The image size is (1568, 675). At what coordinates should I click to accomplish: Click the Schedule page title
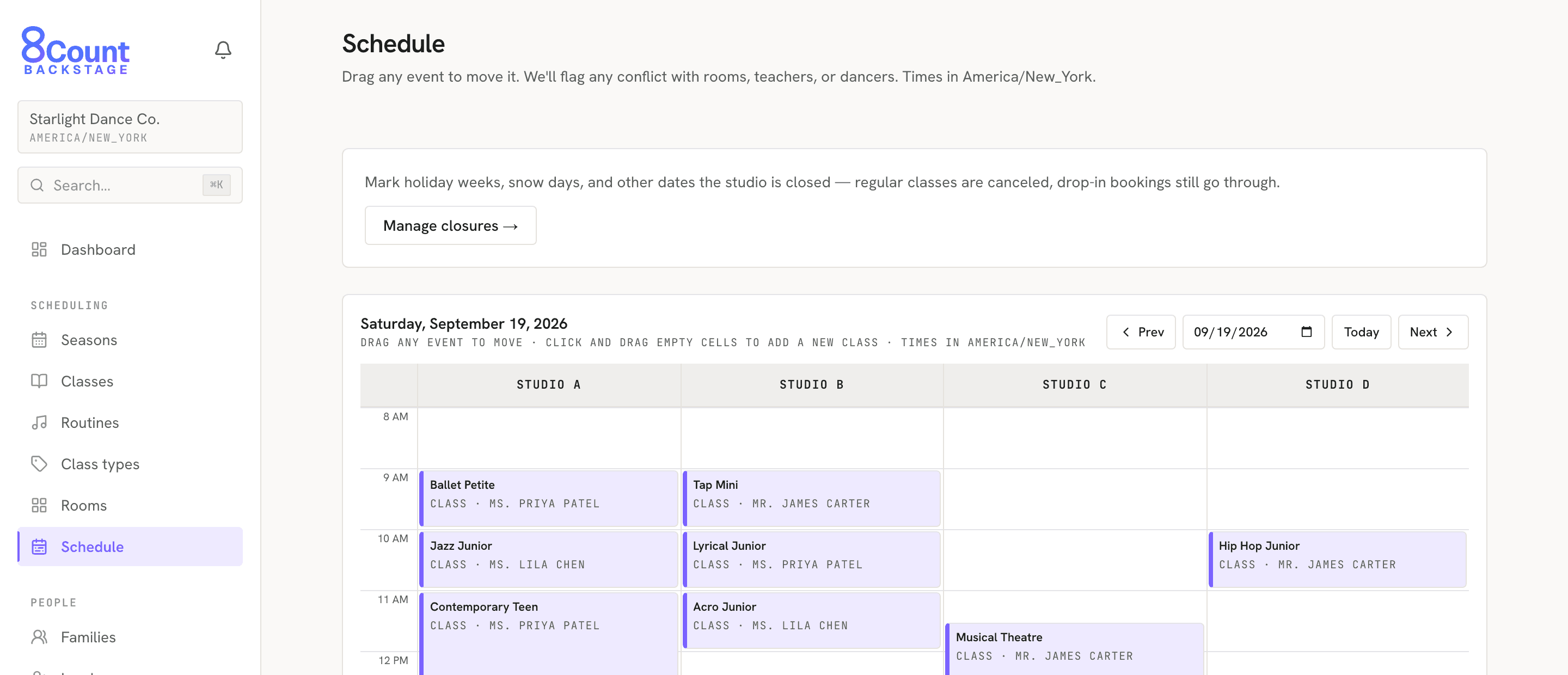tap(393, 44)
